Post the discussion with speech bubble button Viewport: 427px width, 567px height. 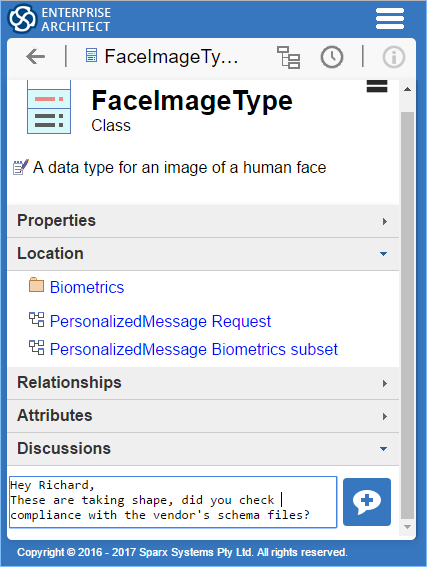[x=367, y=502]
